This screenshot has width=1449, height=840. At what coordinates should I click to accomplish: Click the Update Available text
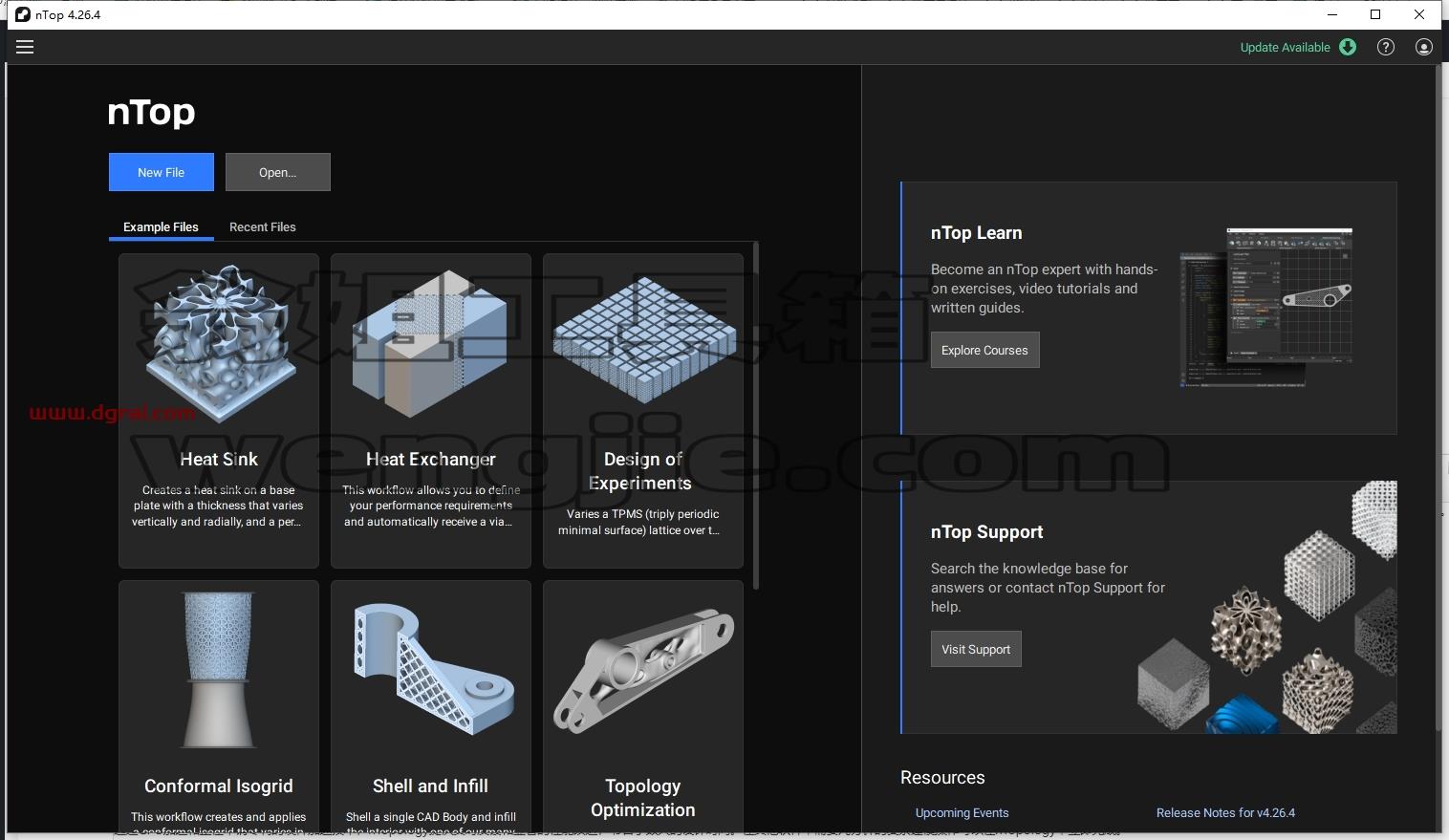[x=1285, y=48]
